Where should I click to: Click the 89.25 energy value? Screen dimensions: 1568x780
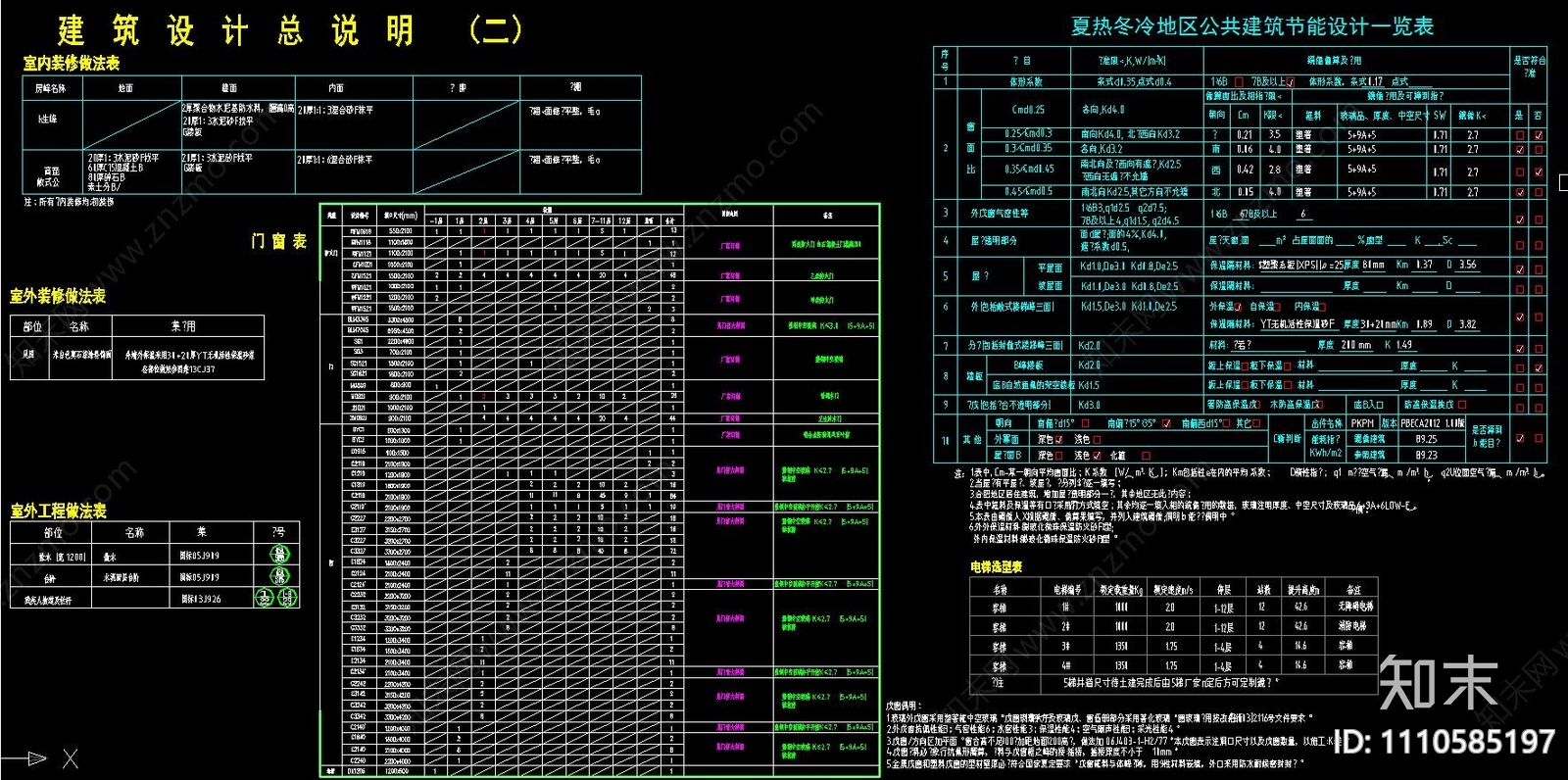coord(1426,439)
